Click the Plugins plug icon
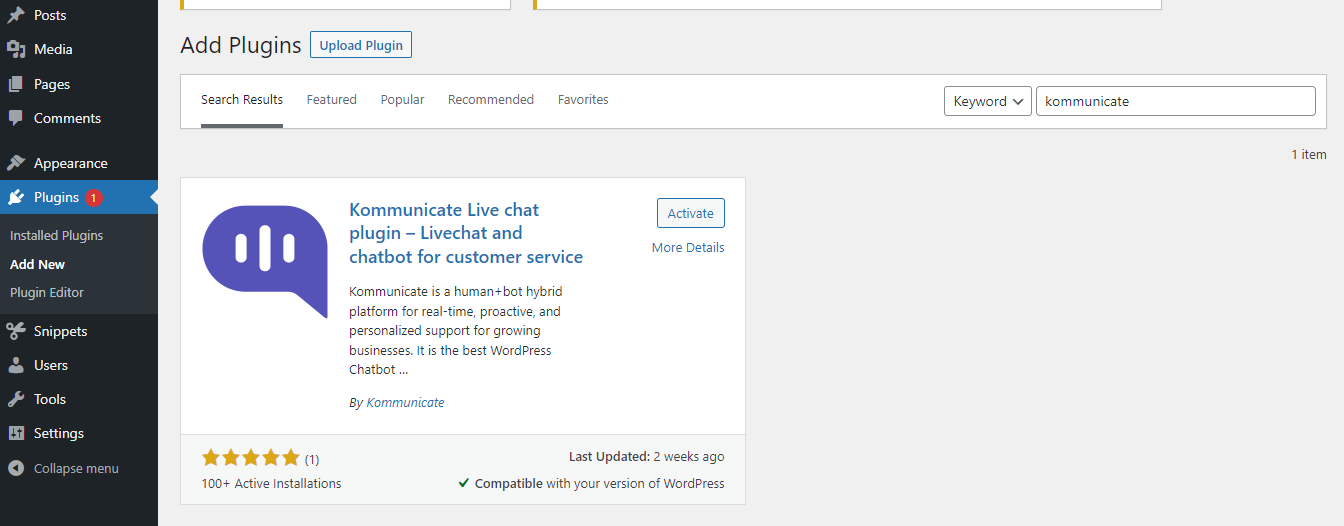 pos(16,197)
